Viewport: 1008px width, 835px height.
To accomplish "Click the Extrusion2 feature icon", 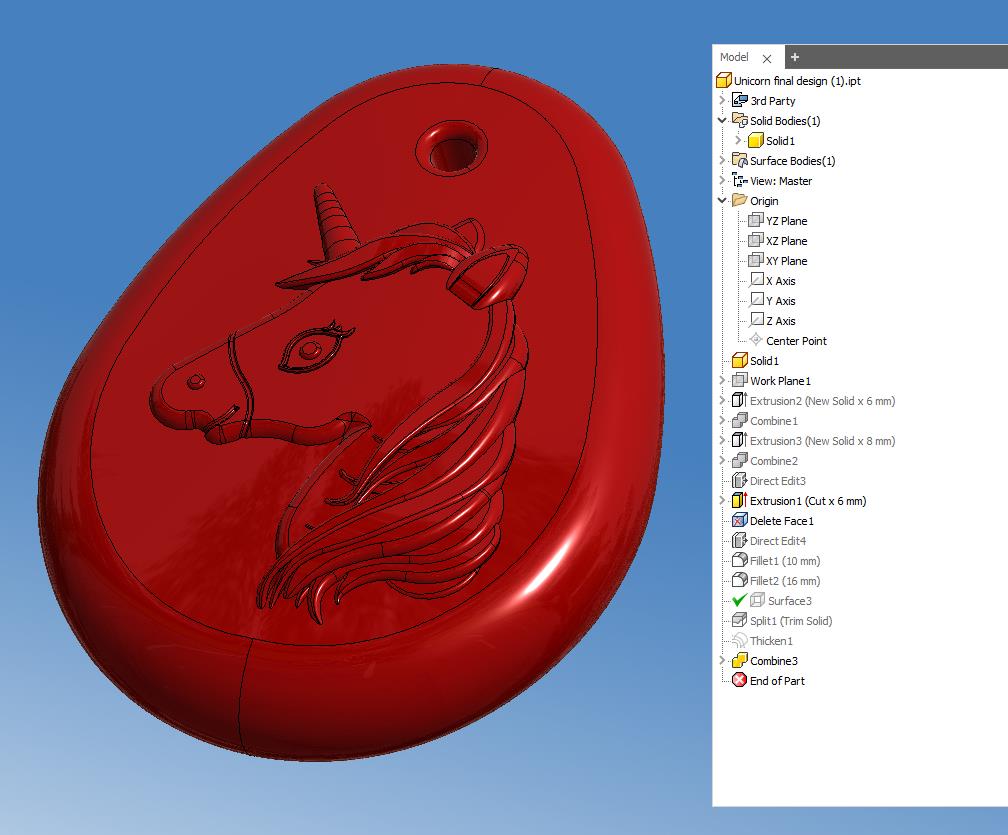I will [x=740, y=400].
